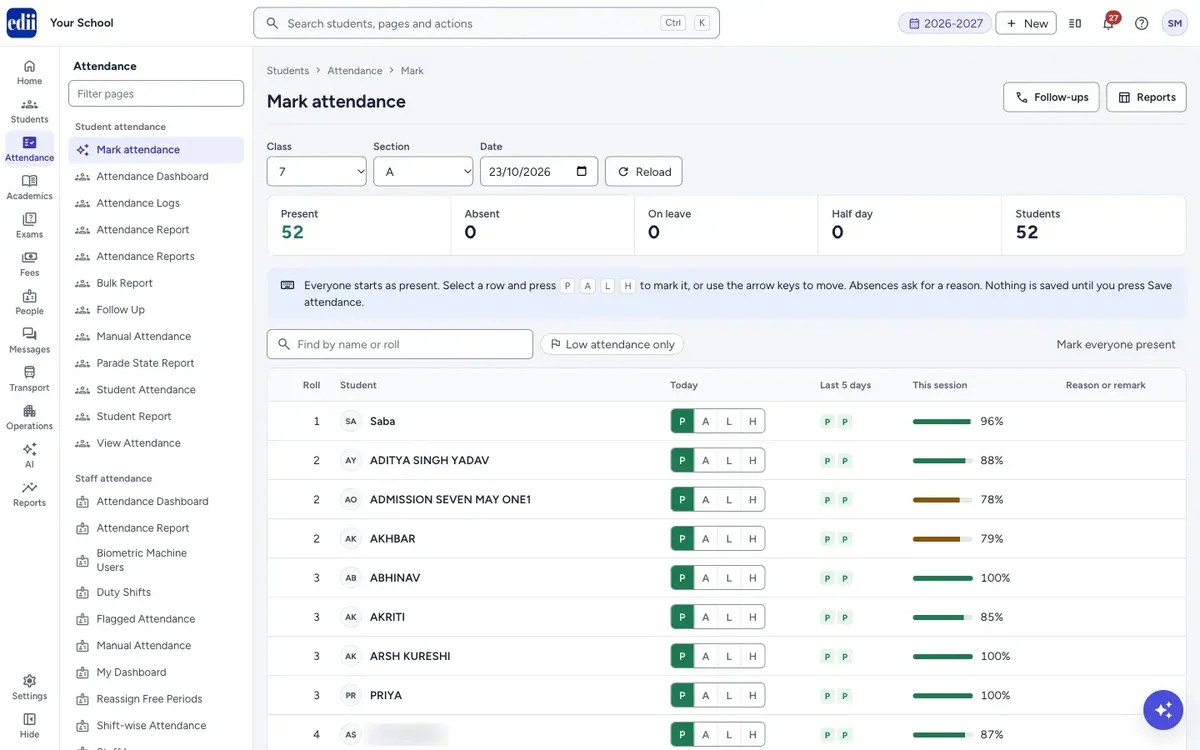Open the help question mark icon
Image resolution: width=1200 pixels, height=750 pixels.
point(1141,23)
